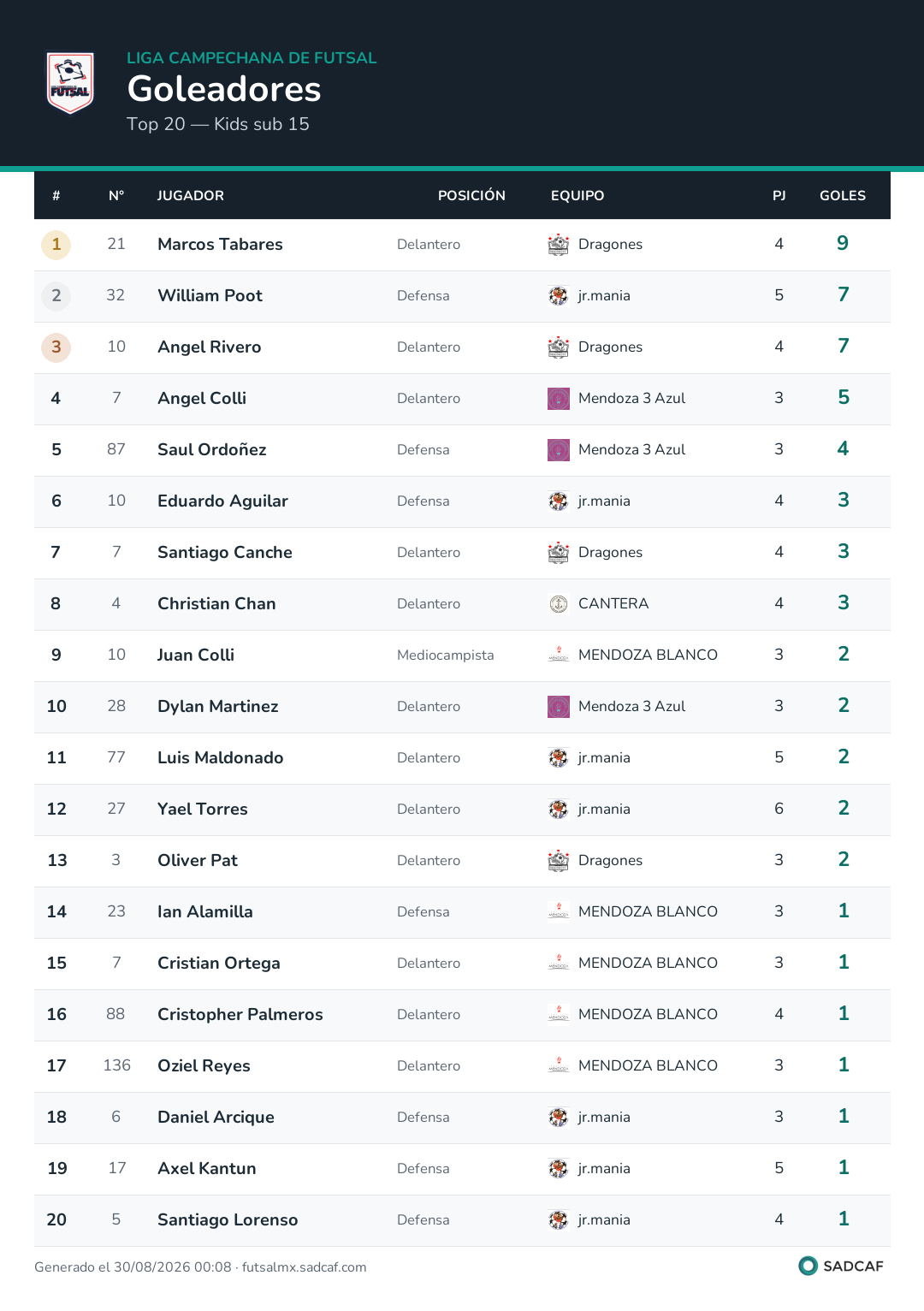Click gold rank 1 medal badge

(x=56, y=245)
